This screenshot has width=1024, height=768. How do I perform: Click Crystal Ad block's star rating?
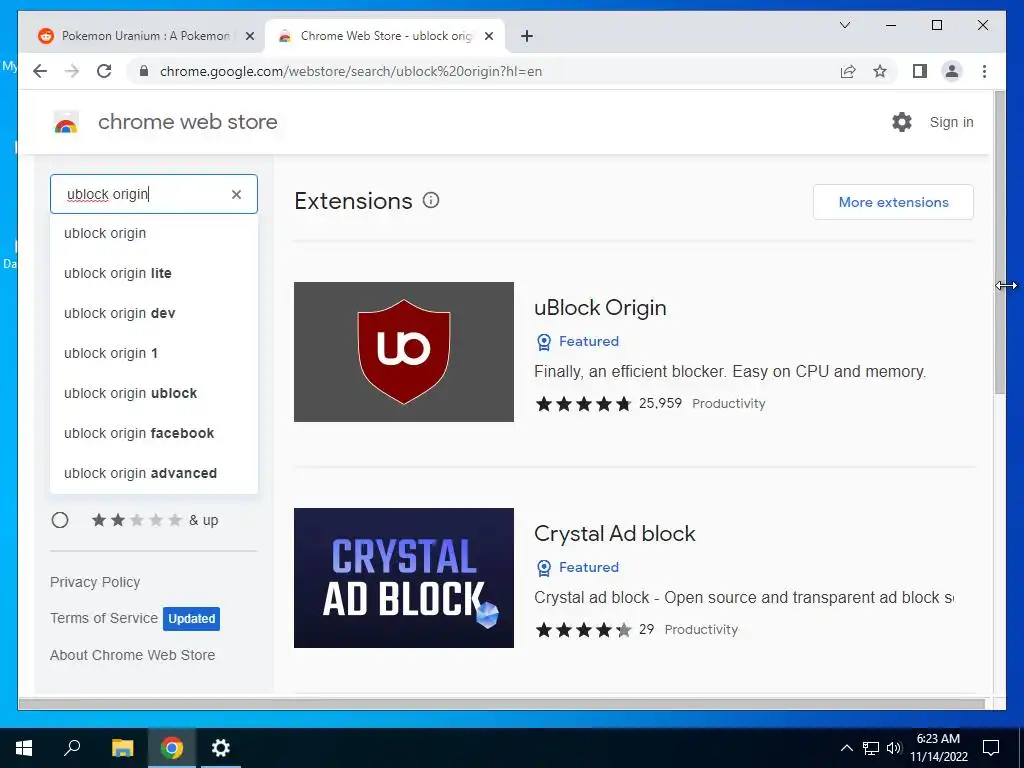pyautogui.click(x=583, y=630)
